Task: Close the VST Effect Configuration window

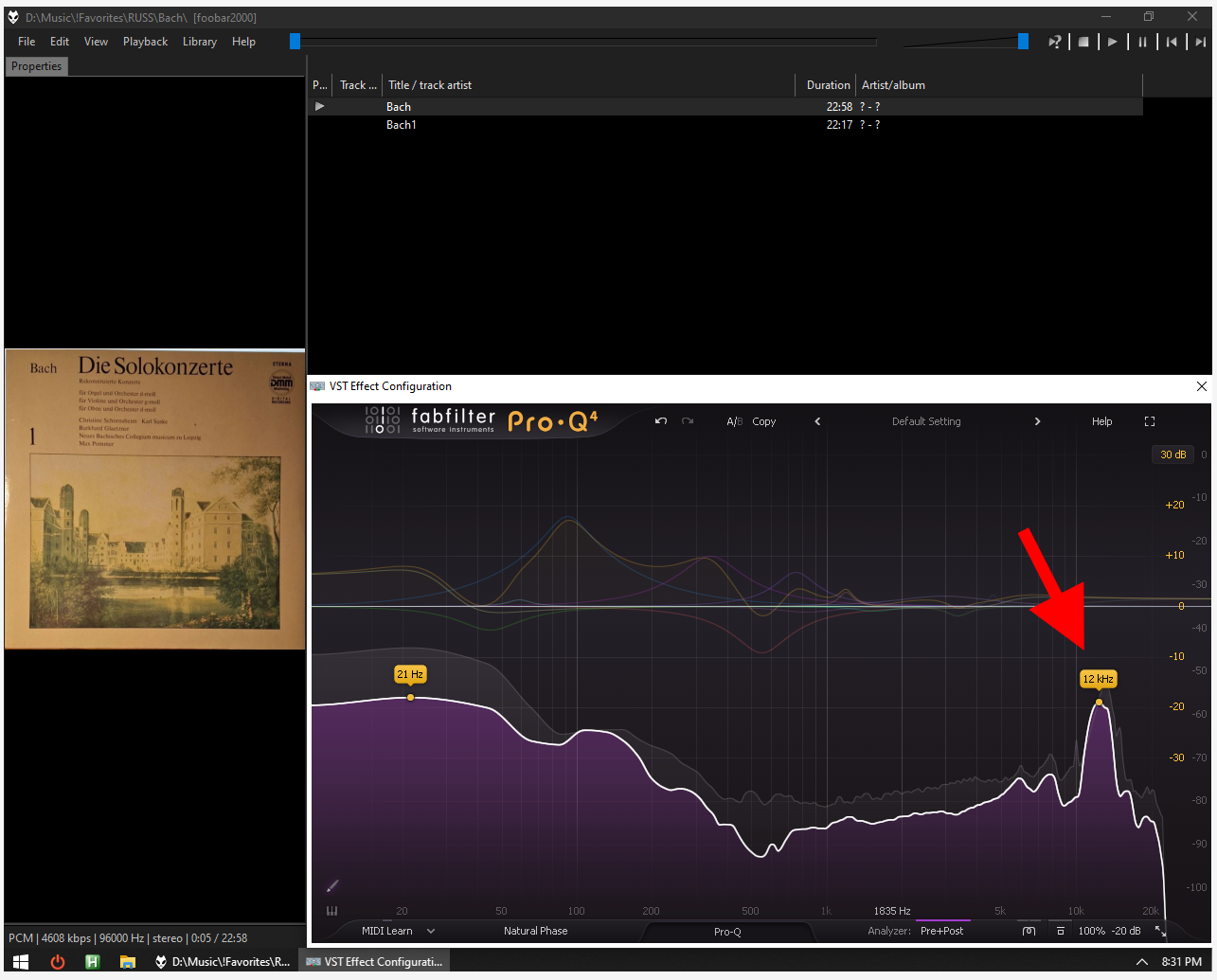Action: pyautogui.click(x=1202, y=386)
